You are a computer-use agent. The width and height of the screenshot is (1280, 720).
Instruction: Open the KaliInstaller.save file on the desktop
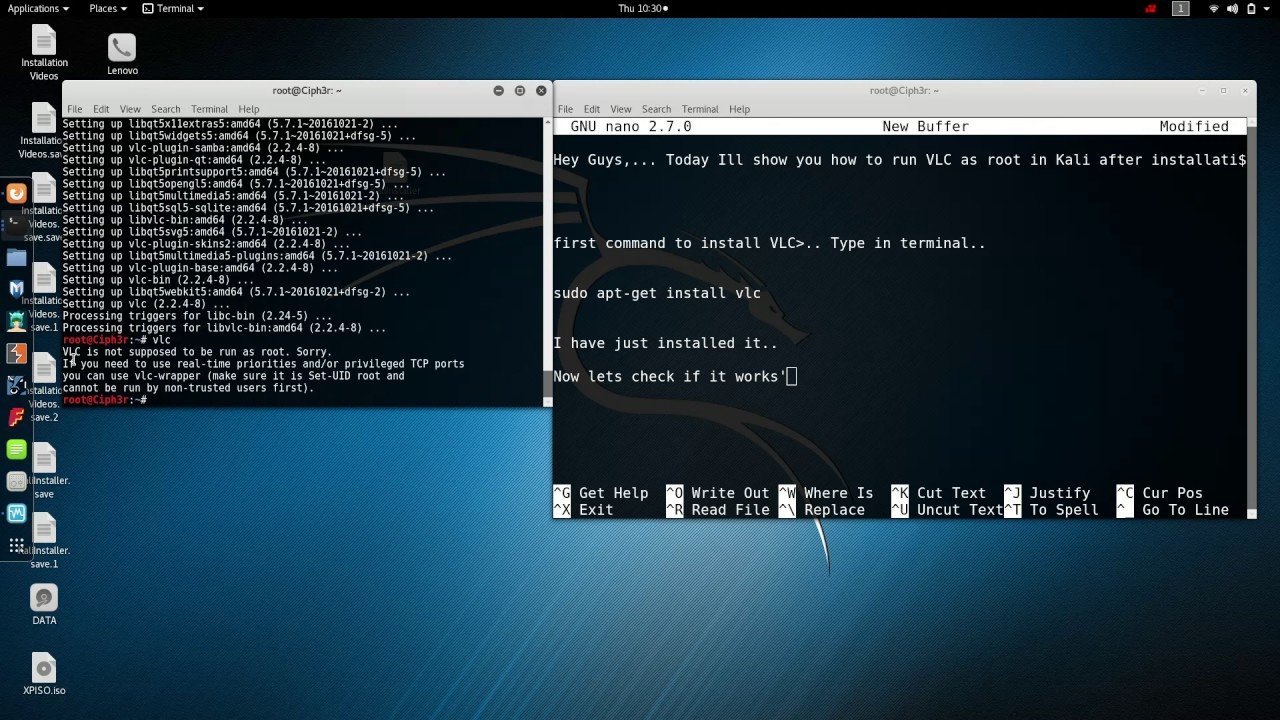(x=44, y=472)
